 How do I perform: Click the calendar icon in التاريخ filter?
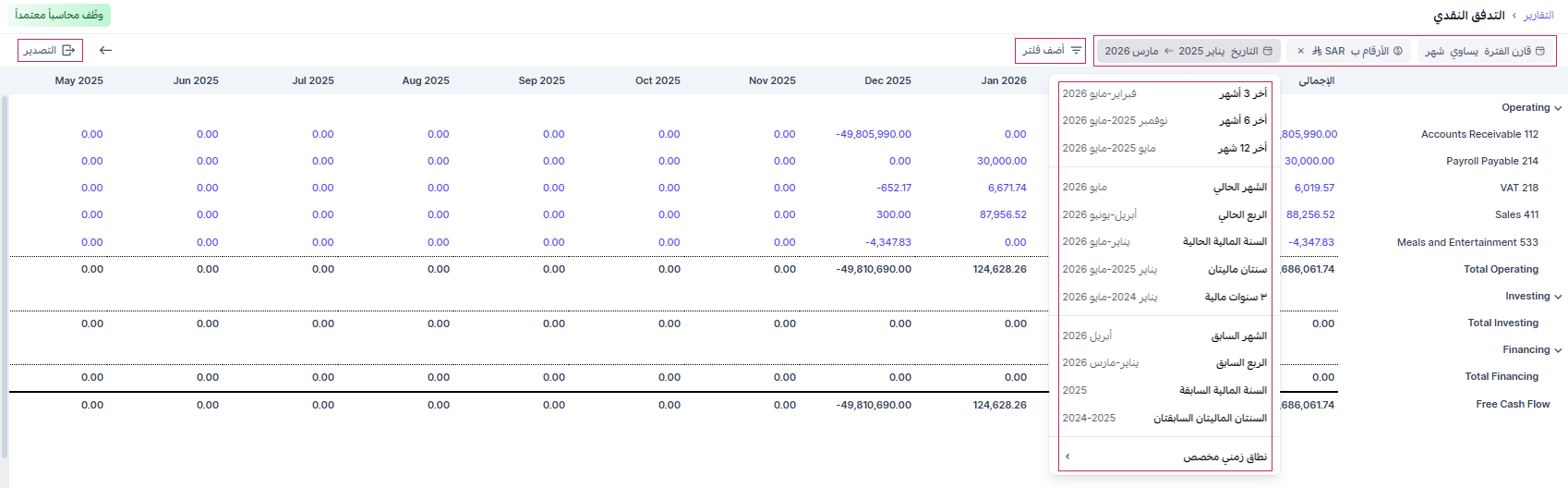point(1268,51)
